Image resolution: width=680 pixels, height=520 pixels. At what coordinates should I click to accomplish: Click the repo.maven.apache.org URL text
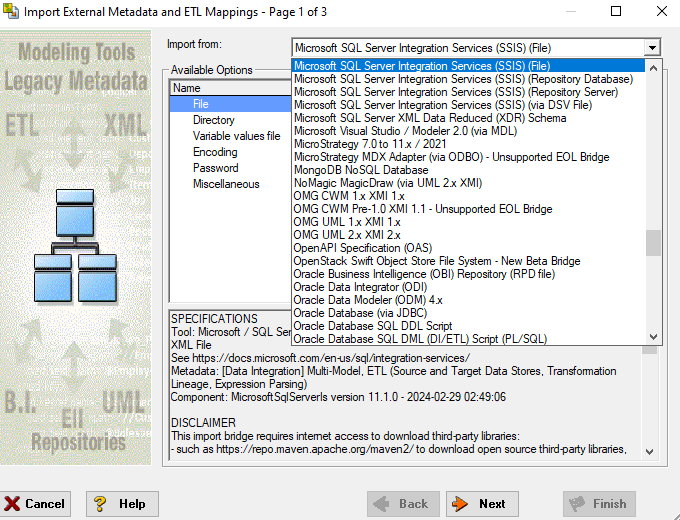coord(315,449)
